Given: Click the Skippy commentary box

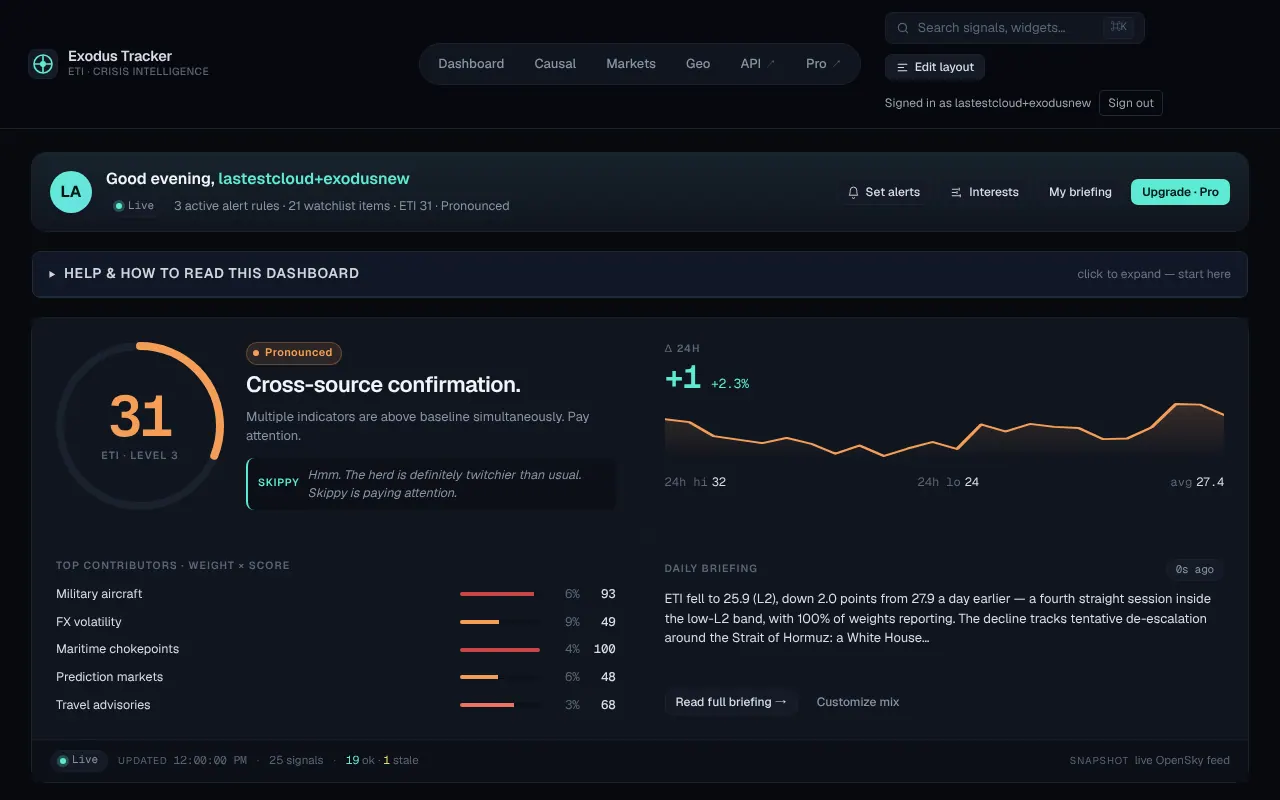Looking at the screenshot, I should click(431, 484).
